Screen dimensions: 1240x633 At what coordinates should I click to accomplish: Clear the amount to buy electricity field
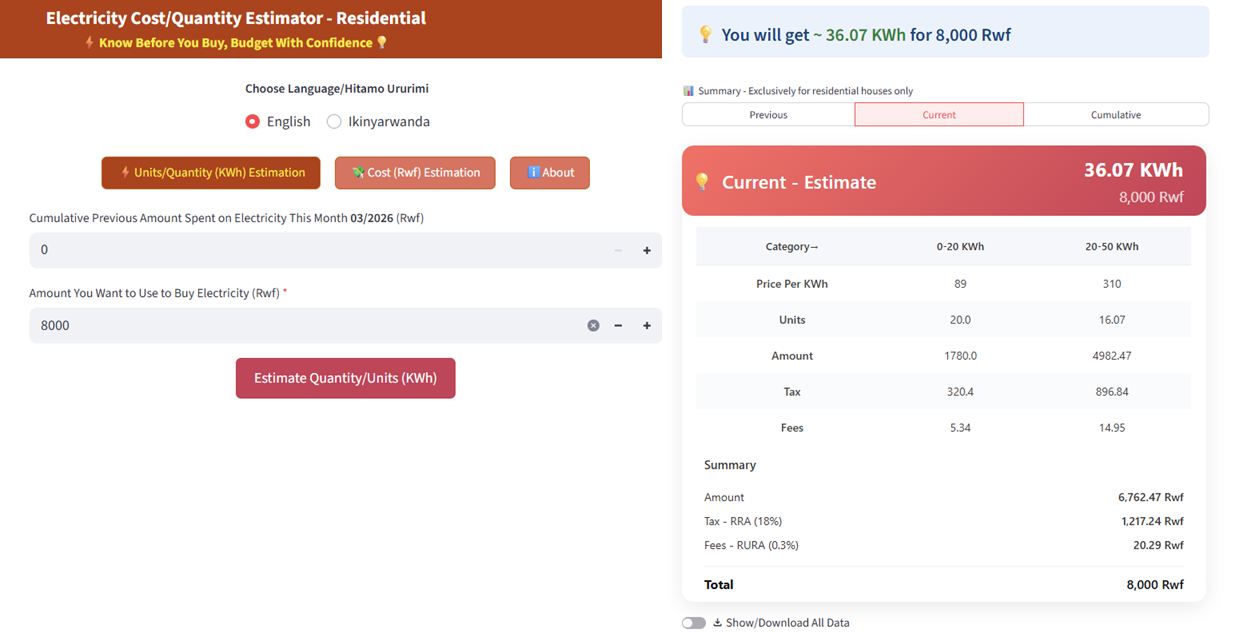[593, 326]
